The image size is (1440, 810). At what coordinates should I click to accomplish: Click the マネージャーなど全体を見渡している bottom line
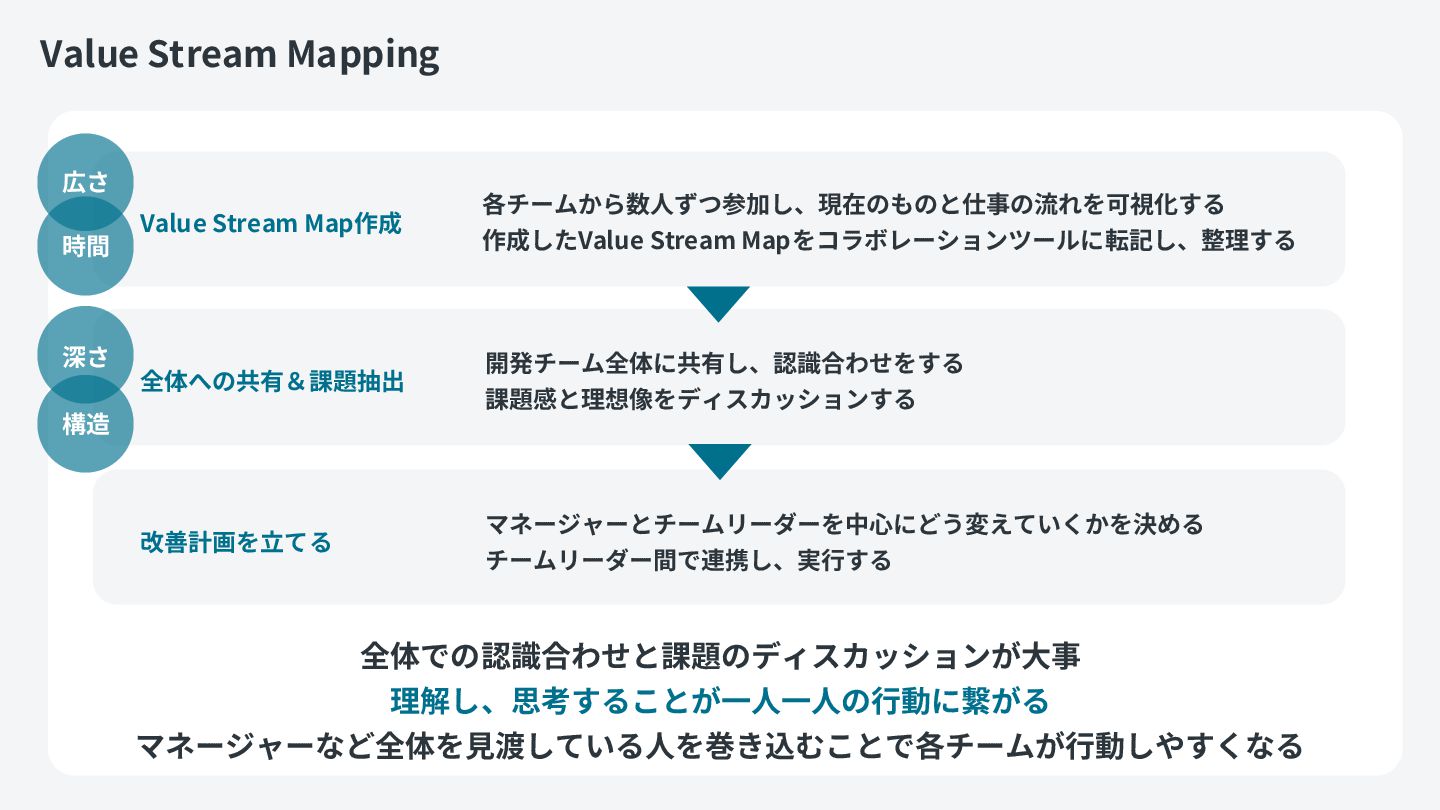coord(720,746)
